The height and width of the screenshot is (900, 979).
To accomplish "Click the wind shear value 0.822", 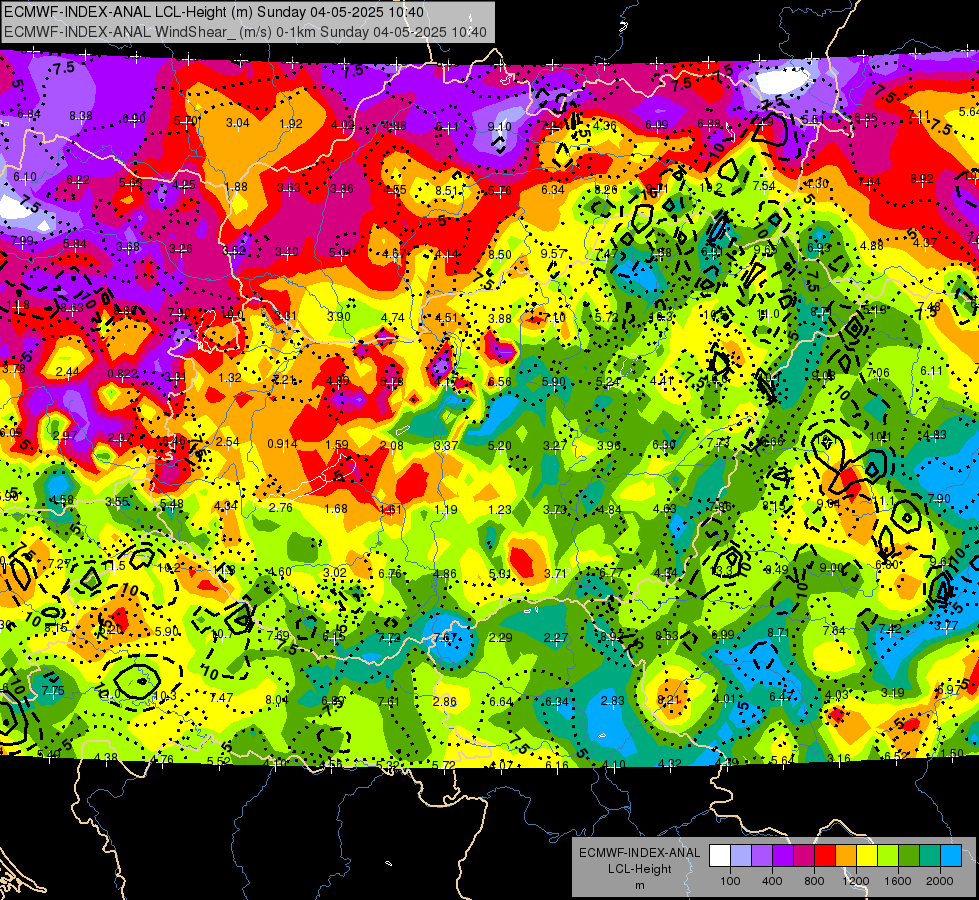I will pos(122,374).
